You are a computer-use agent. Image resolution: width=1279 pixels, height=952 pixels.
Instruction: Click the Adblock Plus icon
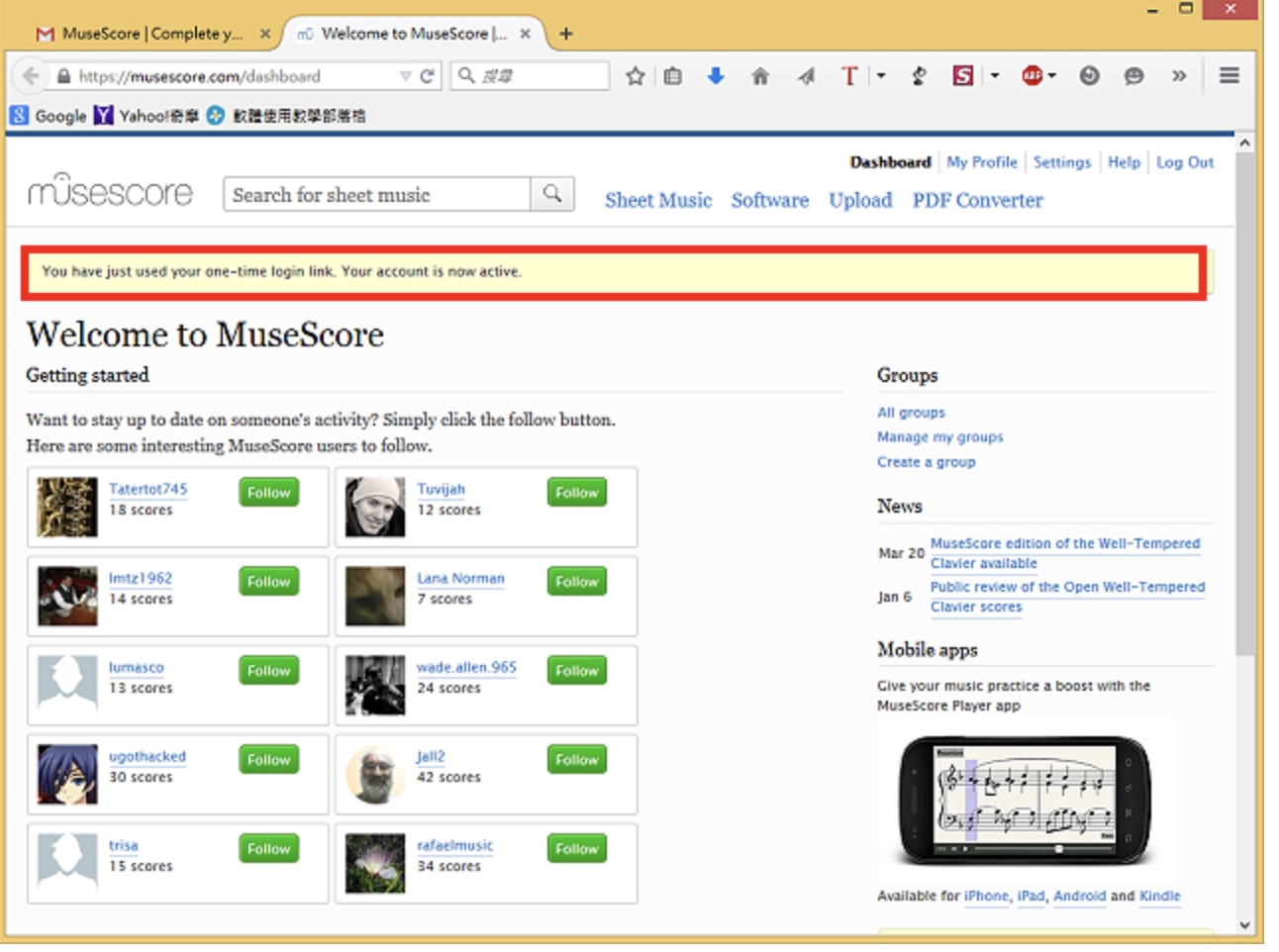[x=1033, y=76]
